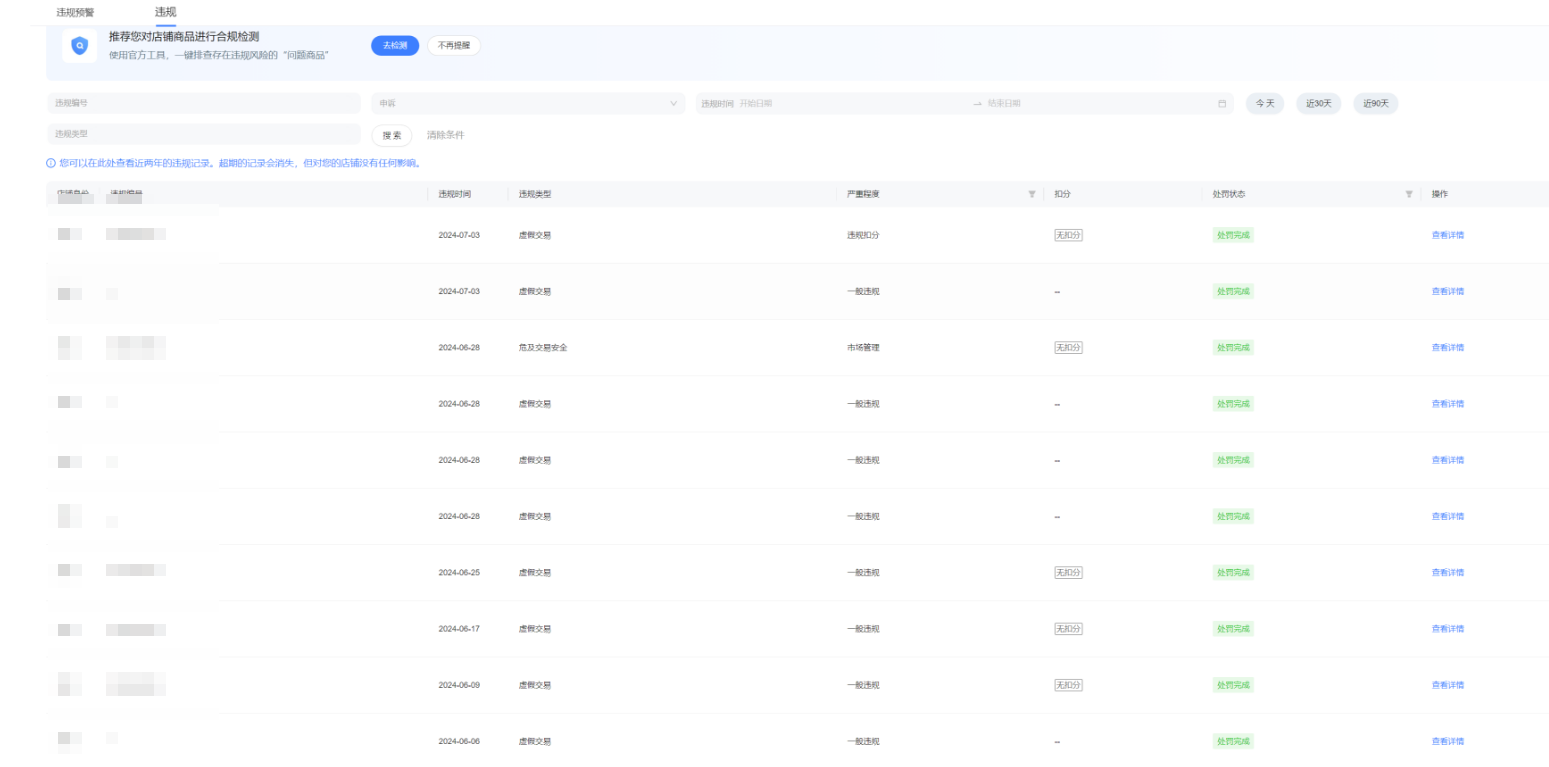This screenshot has height=767, width=1549.
Task: Filter by 今天 quick date option
Action: (x=1264, y=104)
